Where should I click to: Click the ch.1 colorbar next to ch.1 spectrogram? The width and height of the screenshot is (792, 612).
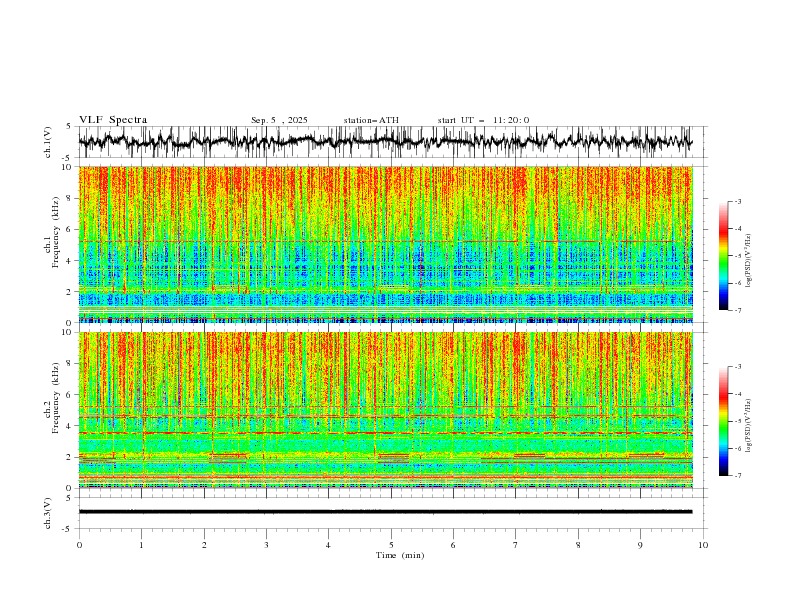point(723,256)
